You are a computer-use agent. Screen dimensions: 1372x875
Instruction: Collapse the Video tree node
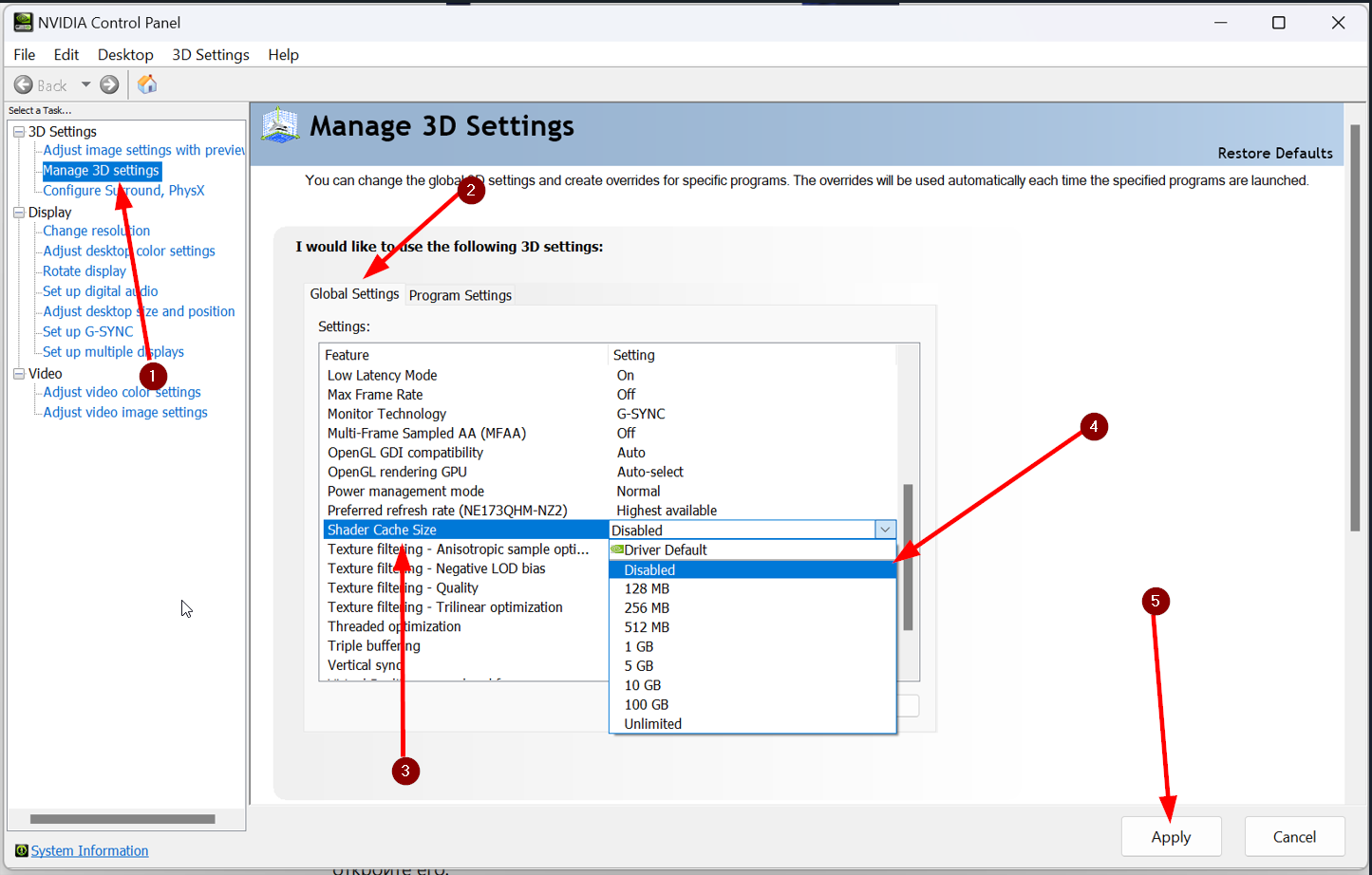point(18,374)
